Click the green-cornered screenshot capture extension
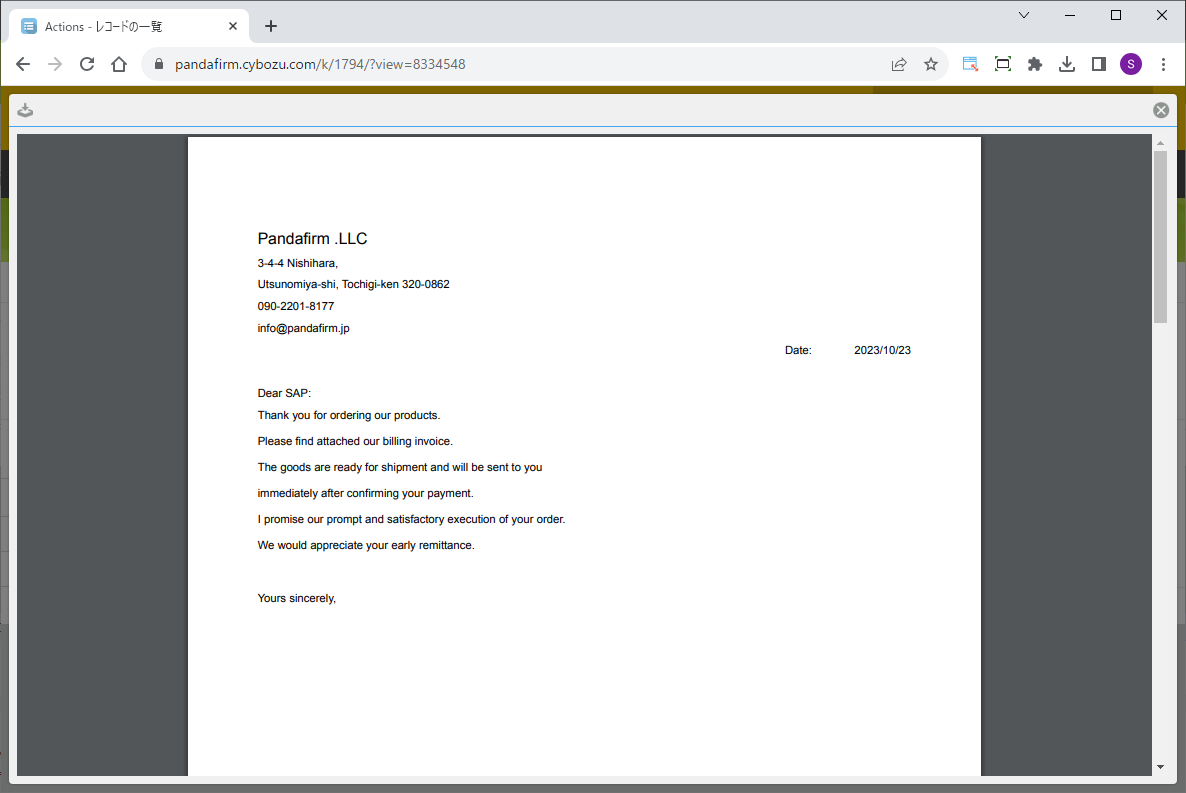Image resolution: width=1186 pixels, height=793 pixels. [970, 64]
